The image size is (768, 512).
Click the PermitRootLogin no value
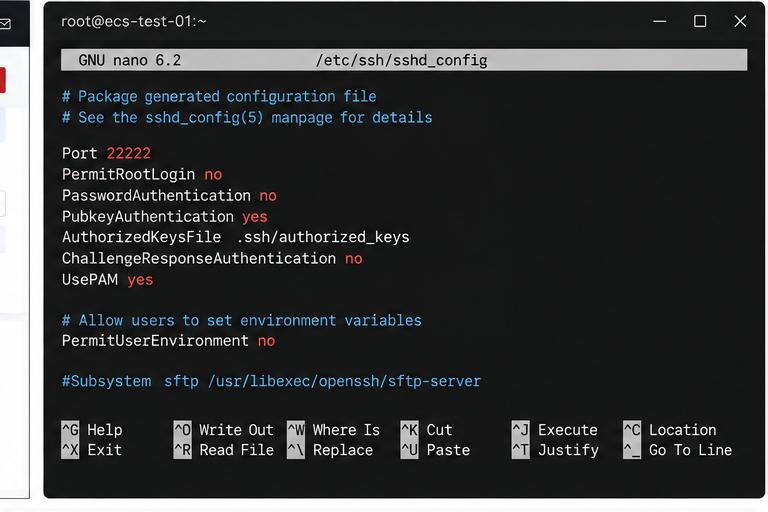pos(213,174)
